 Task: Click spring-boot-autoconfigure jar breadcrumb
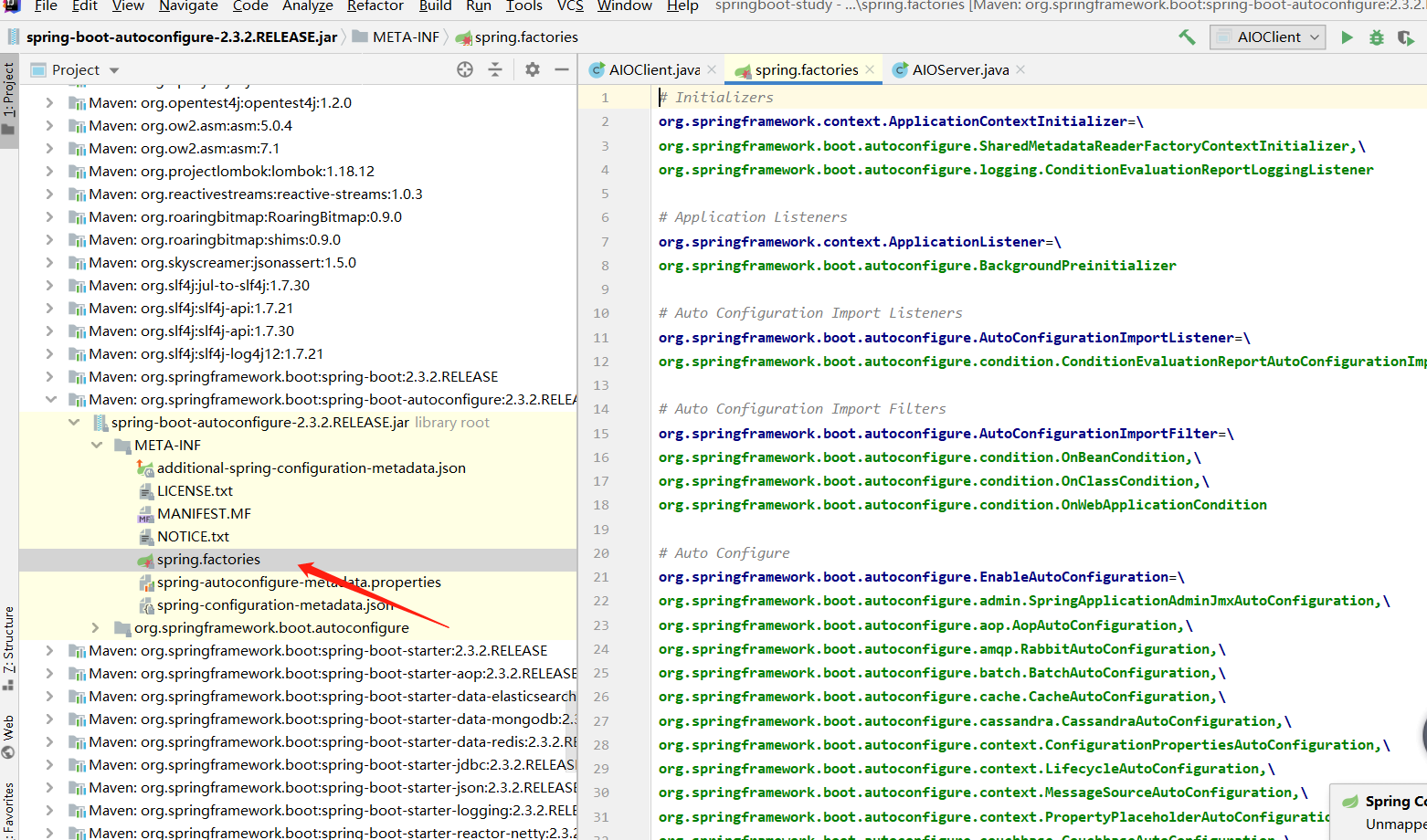pos(181,37)
